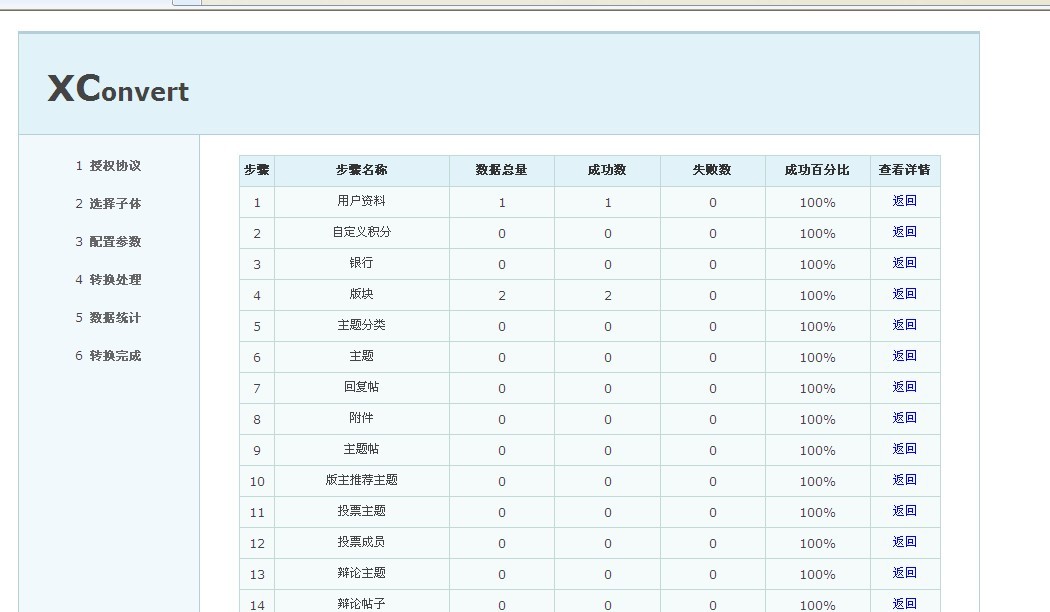Click total count 2 in 版块 row

pos(502,295)
